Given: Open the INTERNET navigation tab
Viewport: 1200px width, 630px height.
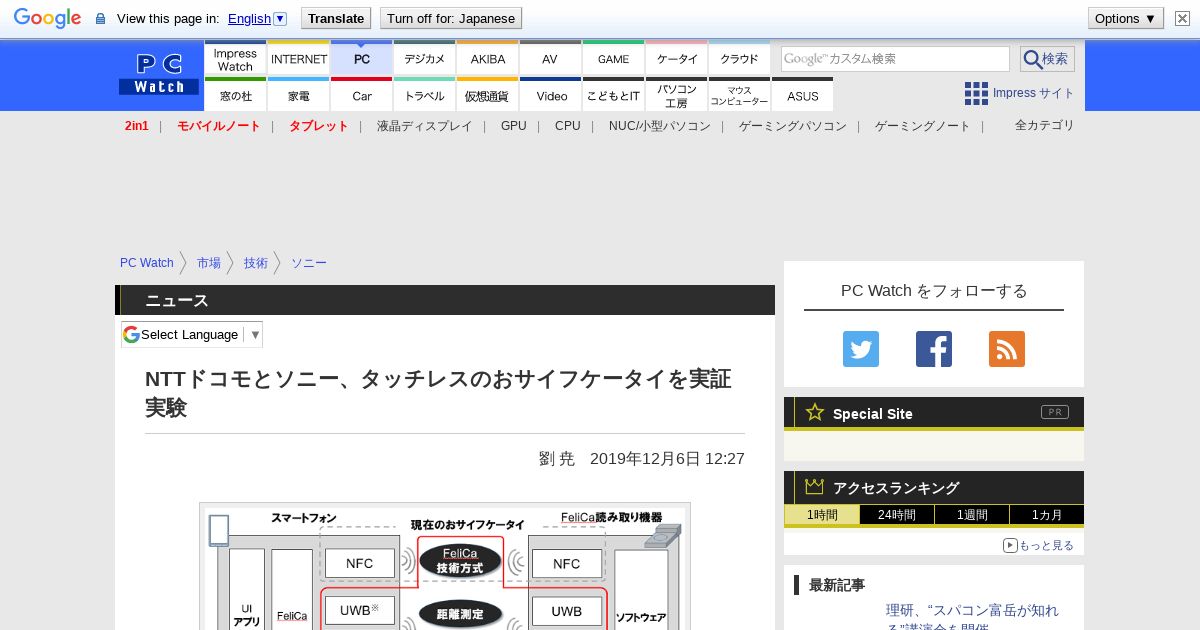Looking at the screenshot, I should (x=299, y=59).
